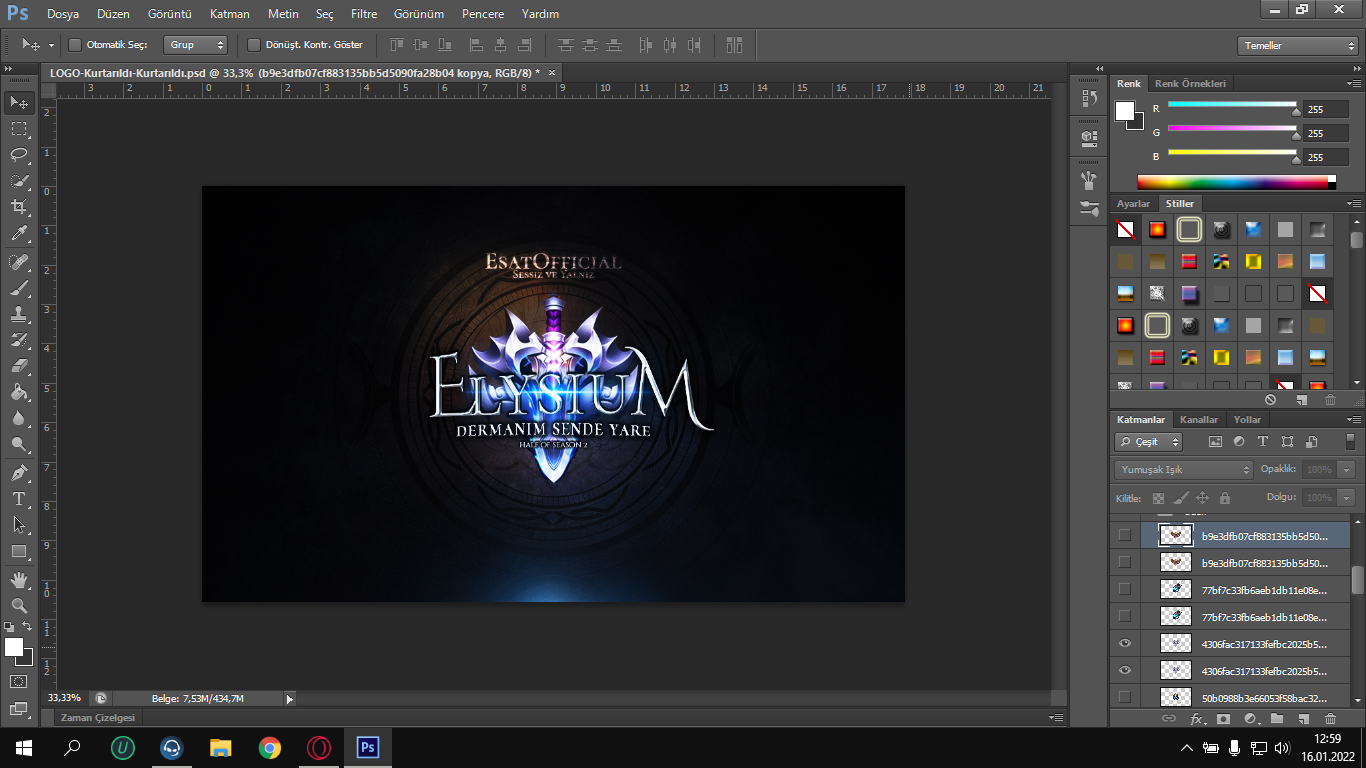
Task: Select the Clone Stamp tool
Action: tap(19, 314)
